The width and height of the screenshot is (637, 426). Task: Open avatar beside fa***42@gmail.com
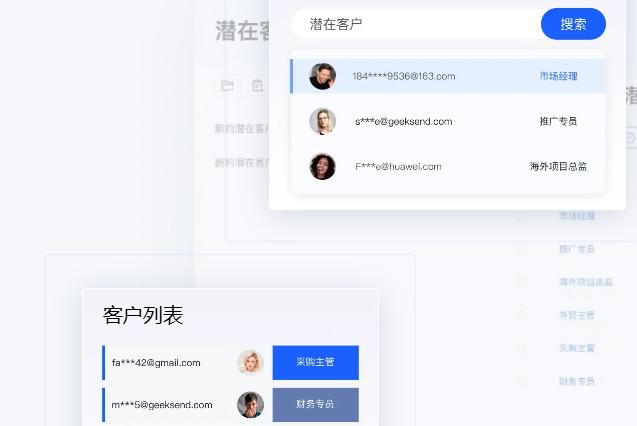pos(250,362)
